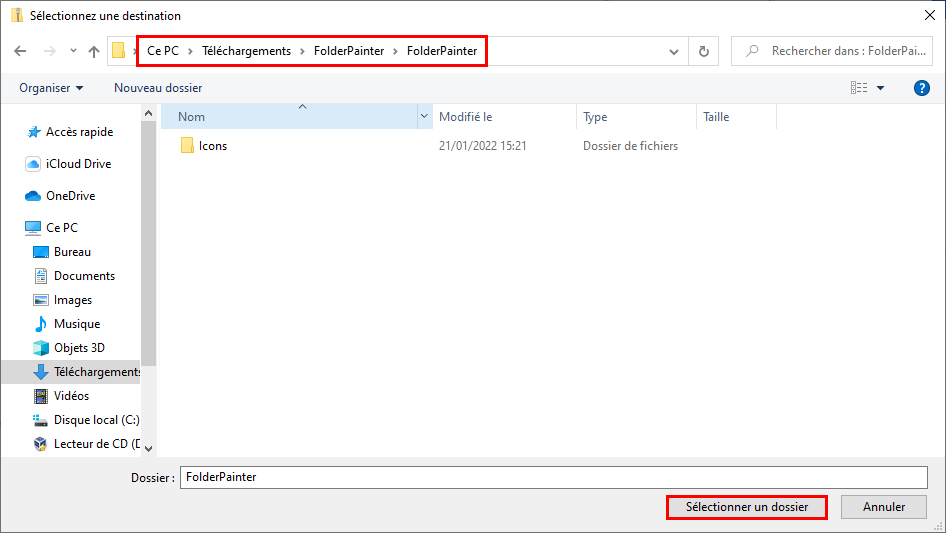
Task: Open Bureau in navigation pane
Action: click(x=72, y=252)
